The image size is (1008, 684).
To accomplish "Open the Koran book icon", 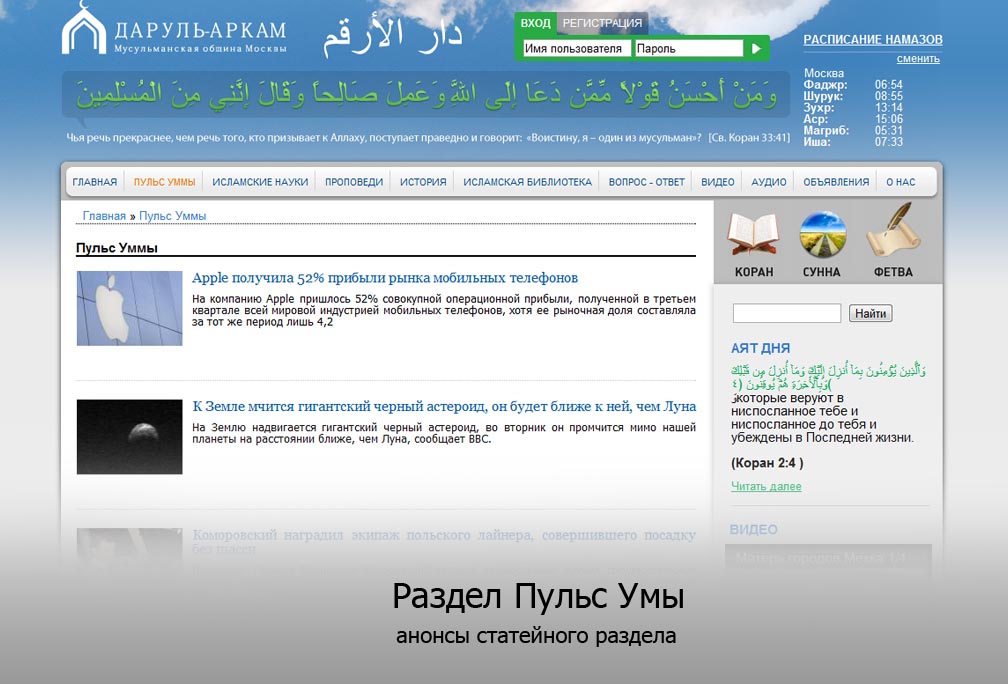I will (753, 233).
